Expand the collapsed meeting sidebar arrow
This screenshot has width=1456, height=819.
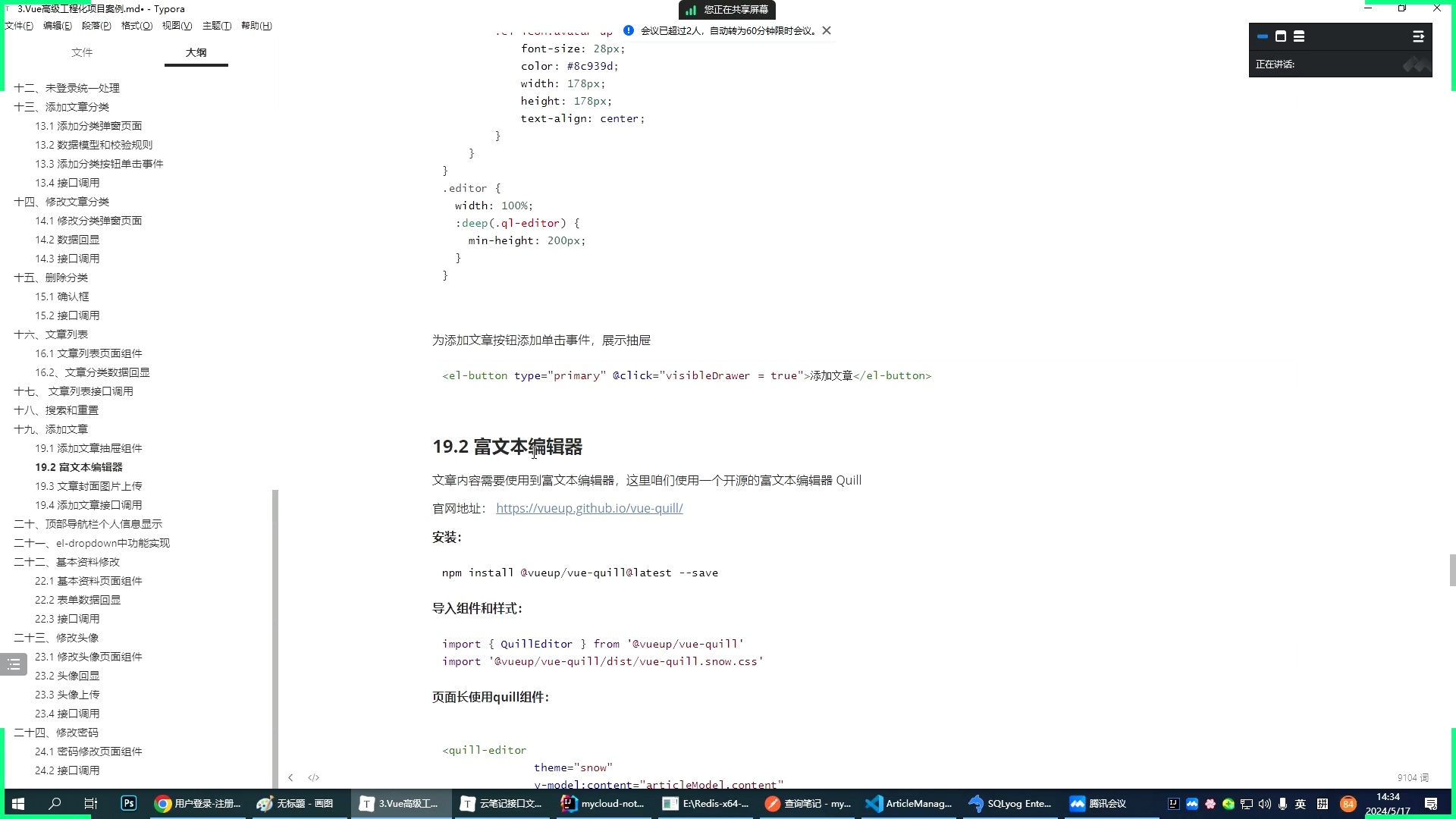pyautogui.click(x=1417, y=36)
